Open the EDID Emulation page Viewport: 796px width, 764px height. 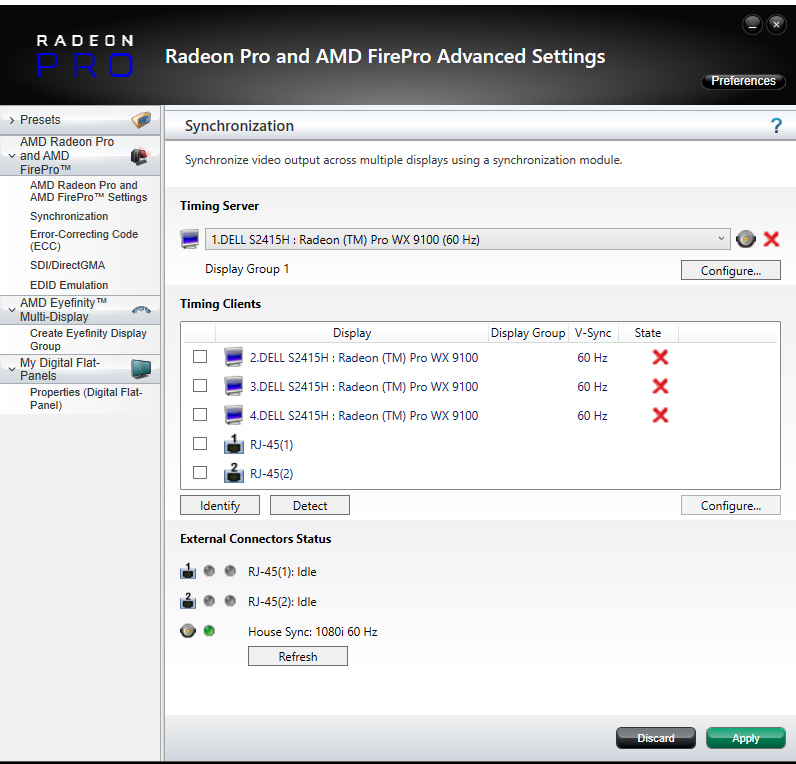pyautogui.click(x=69, y=285)
